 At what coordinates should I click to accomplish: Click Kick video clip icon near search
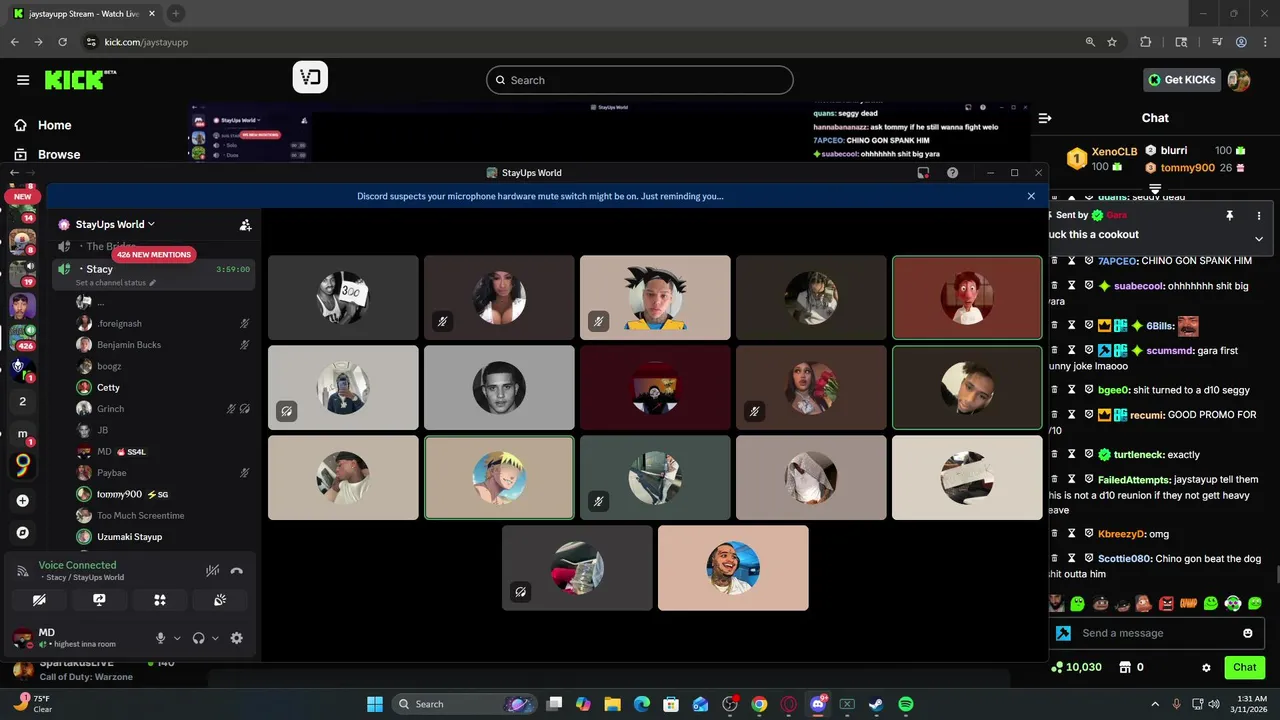click(x=310, y=78)
